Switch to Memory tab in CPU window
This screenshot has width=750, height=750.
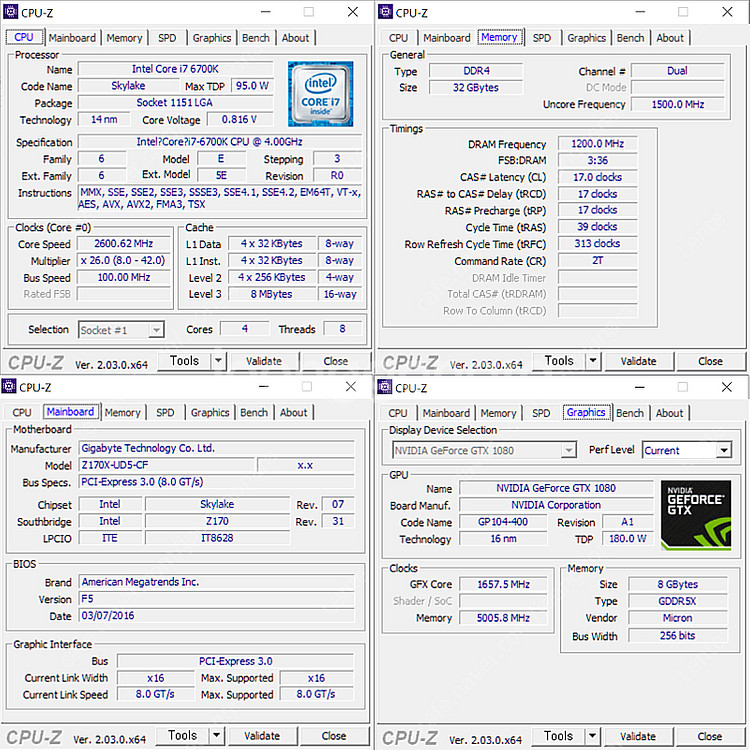[124, 38]
